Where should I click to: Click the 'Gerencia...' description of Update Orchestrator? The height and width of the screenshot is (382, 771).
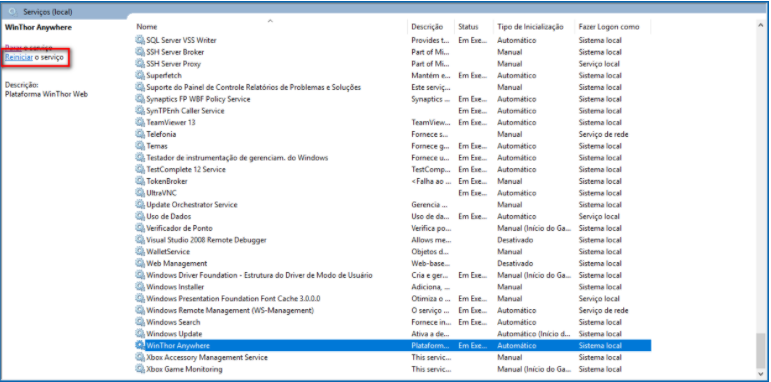pos(429,205)
